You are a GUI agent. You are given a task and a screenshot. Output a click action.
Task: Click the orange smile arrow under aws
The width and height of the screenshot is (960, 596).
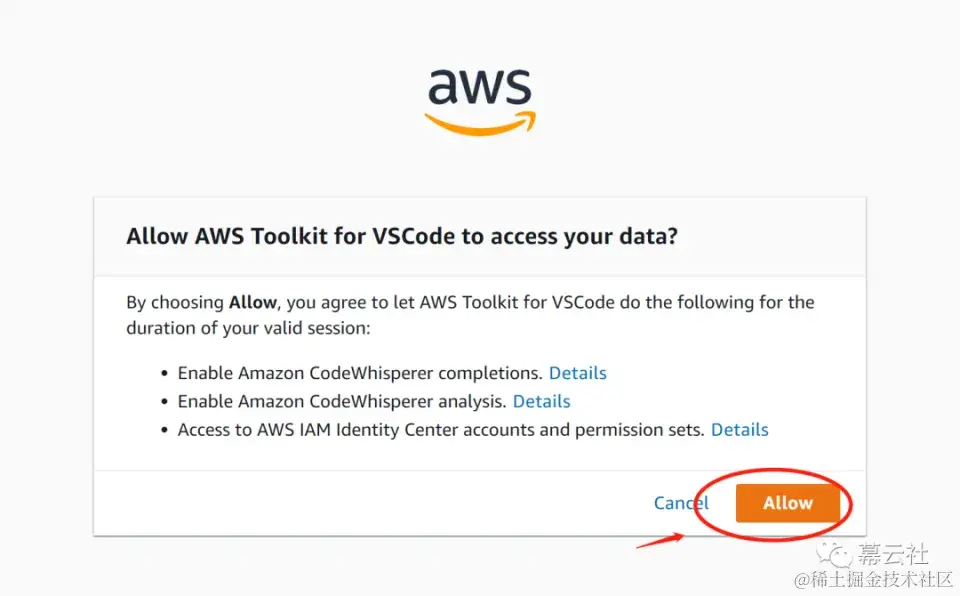pyautogui.click(x=479, y=124)
